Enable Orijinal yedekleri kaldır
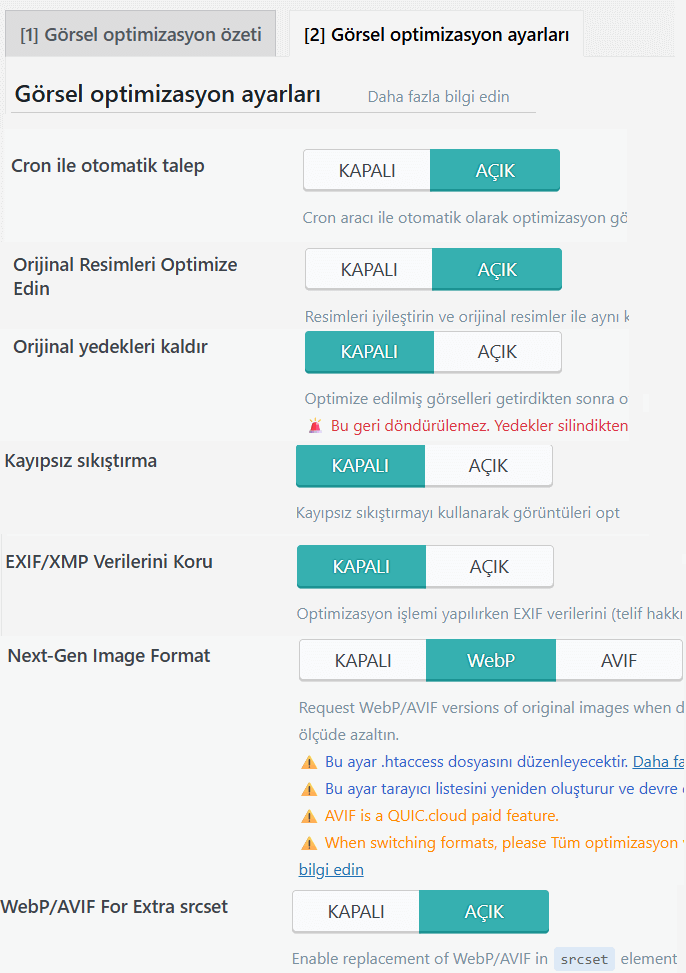 pos(497,352)
